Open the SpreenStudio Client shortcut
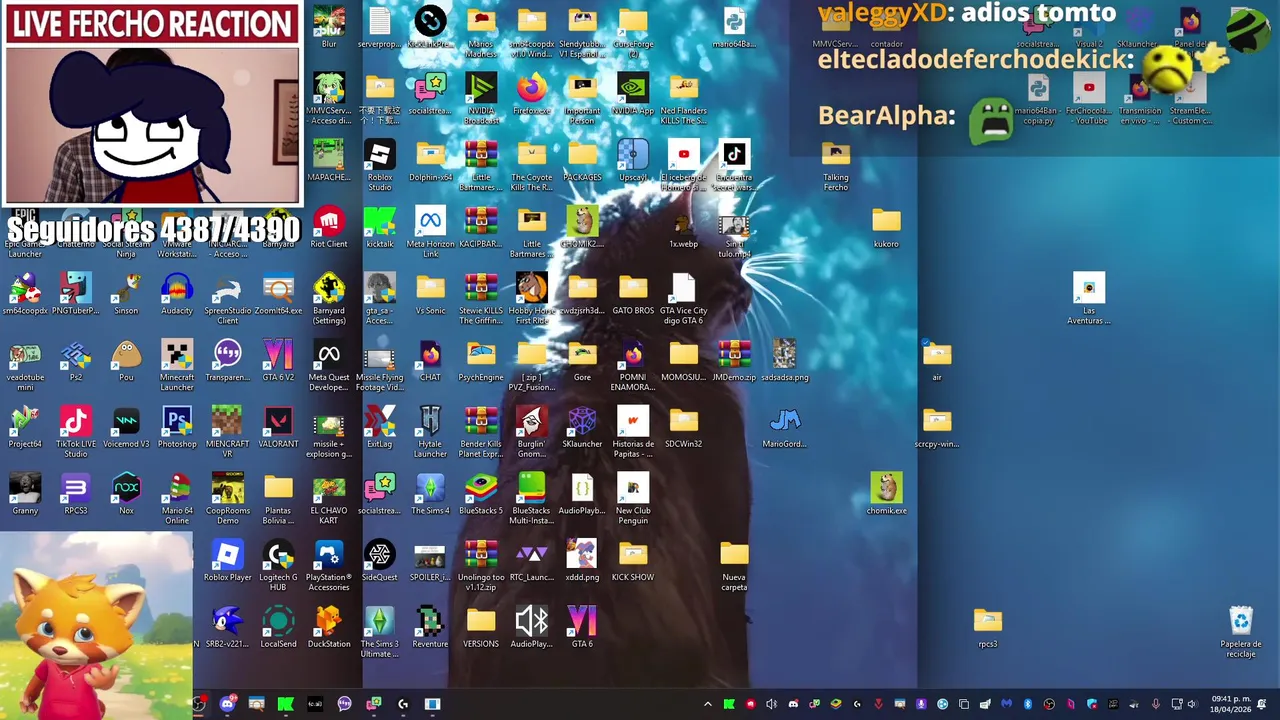1280x720 pixels. pyautogui.click(x=227, y=299)
